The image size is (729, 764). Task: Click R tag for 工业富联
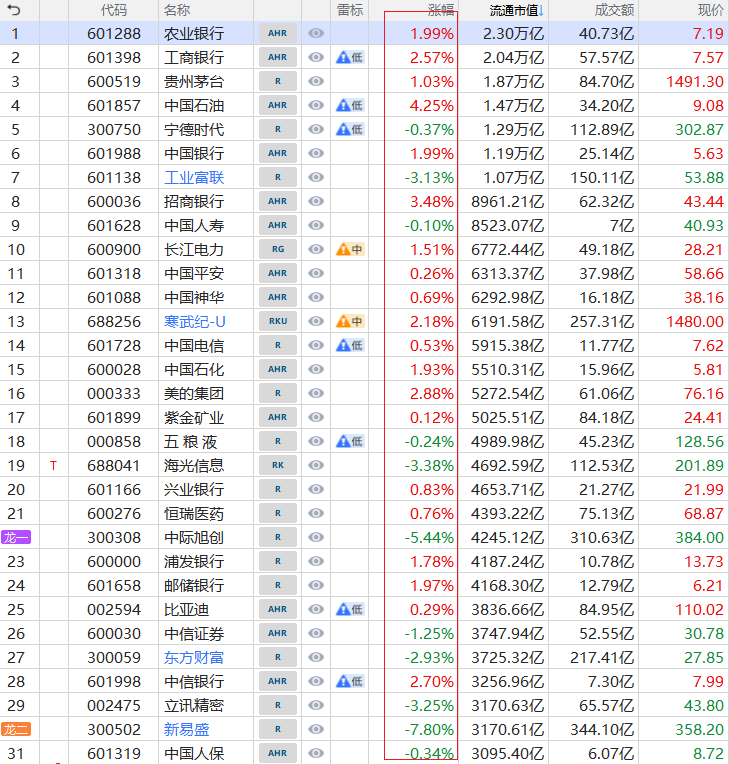click(x=278, y=177)
